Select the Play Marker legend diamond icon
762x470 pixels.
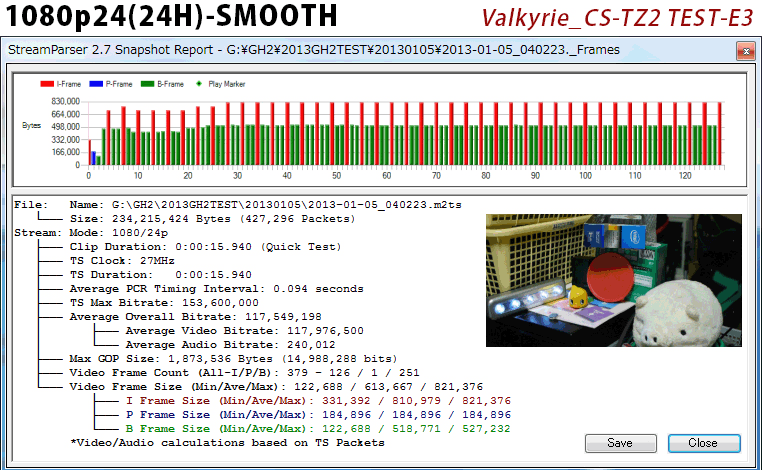(199, 85)
